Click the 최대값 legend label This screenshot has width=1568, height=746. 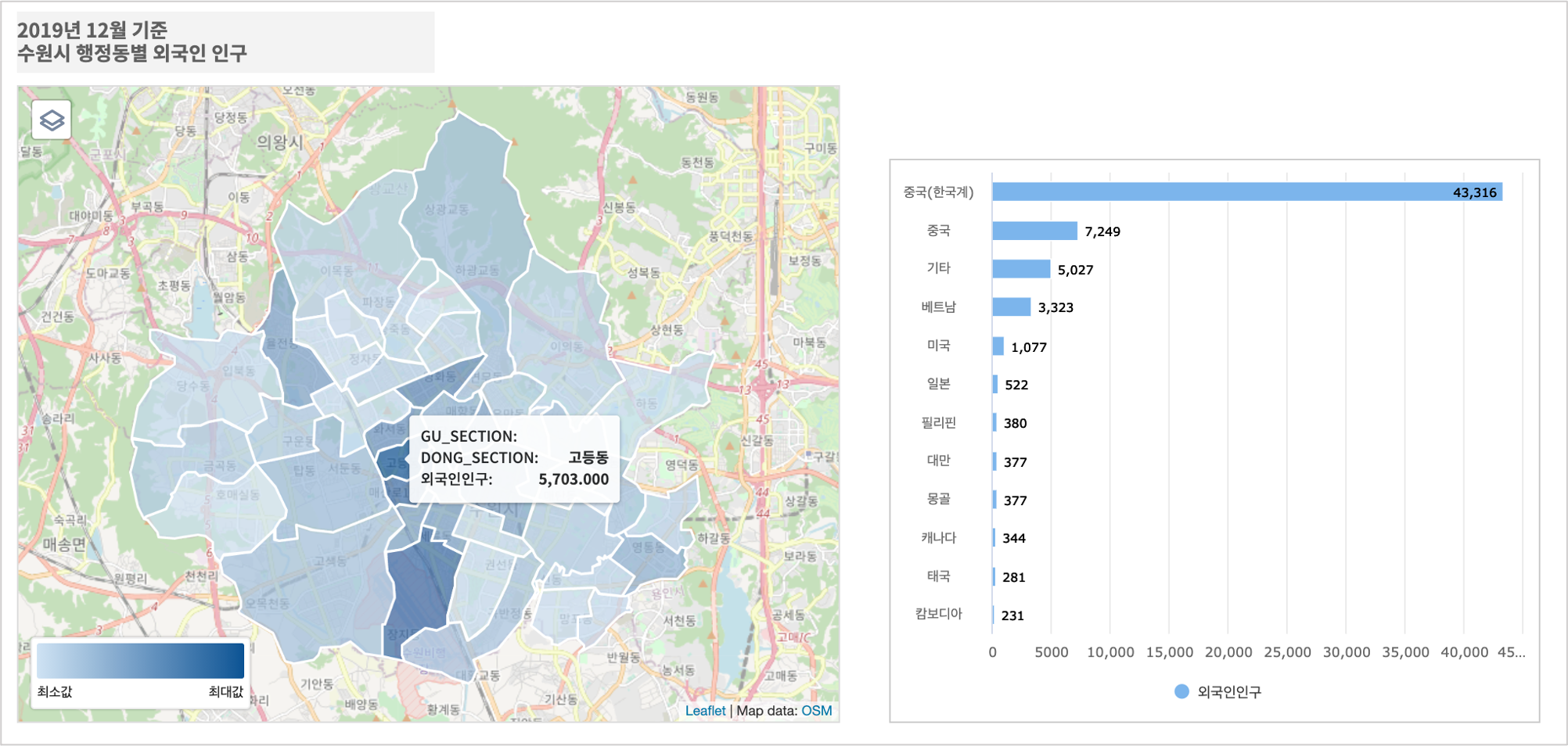[x=226, y=692]
